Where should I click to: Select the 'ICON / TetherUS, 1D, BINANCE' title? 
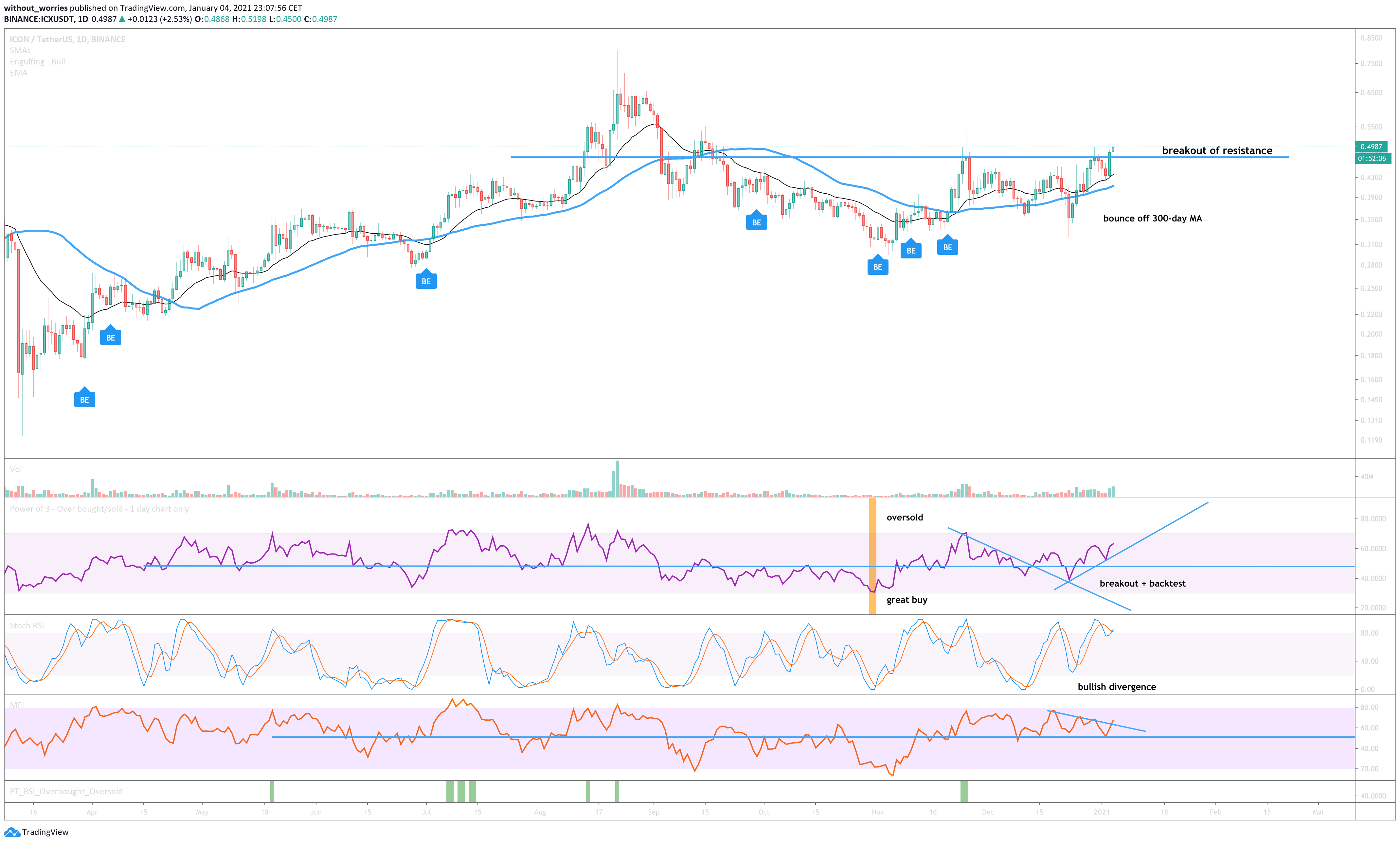click(68, 39)
